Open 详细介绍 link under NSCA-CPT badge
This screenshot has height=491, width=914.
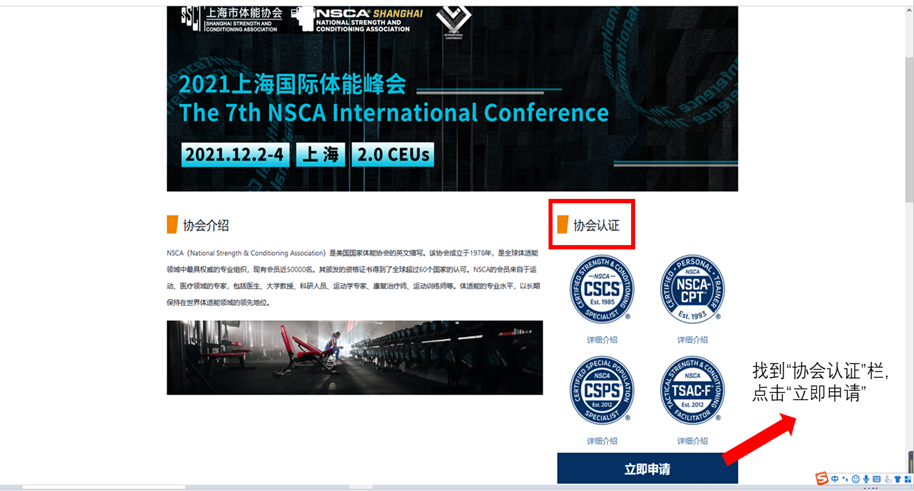pos(692,340)
